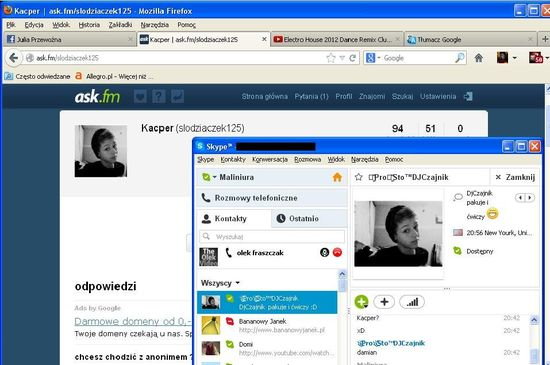Open the call quality signal bars

(x=412, y=302)
